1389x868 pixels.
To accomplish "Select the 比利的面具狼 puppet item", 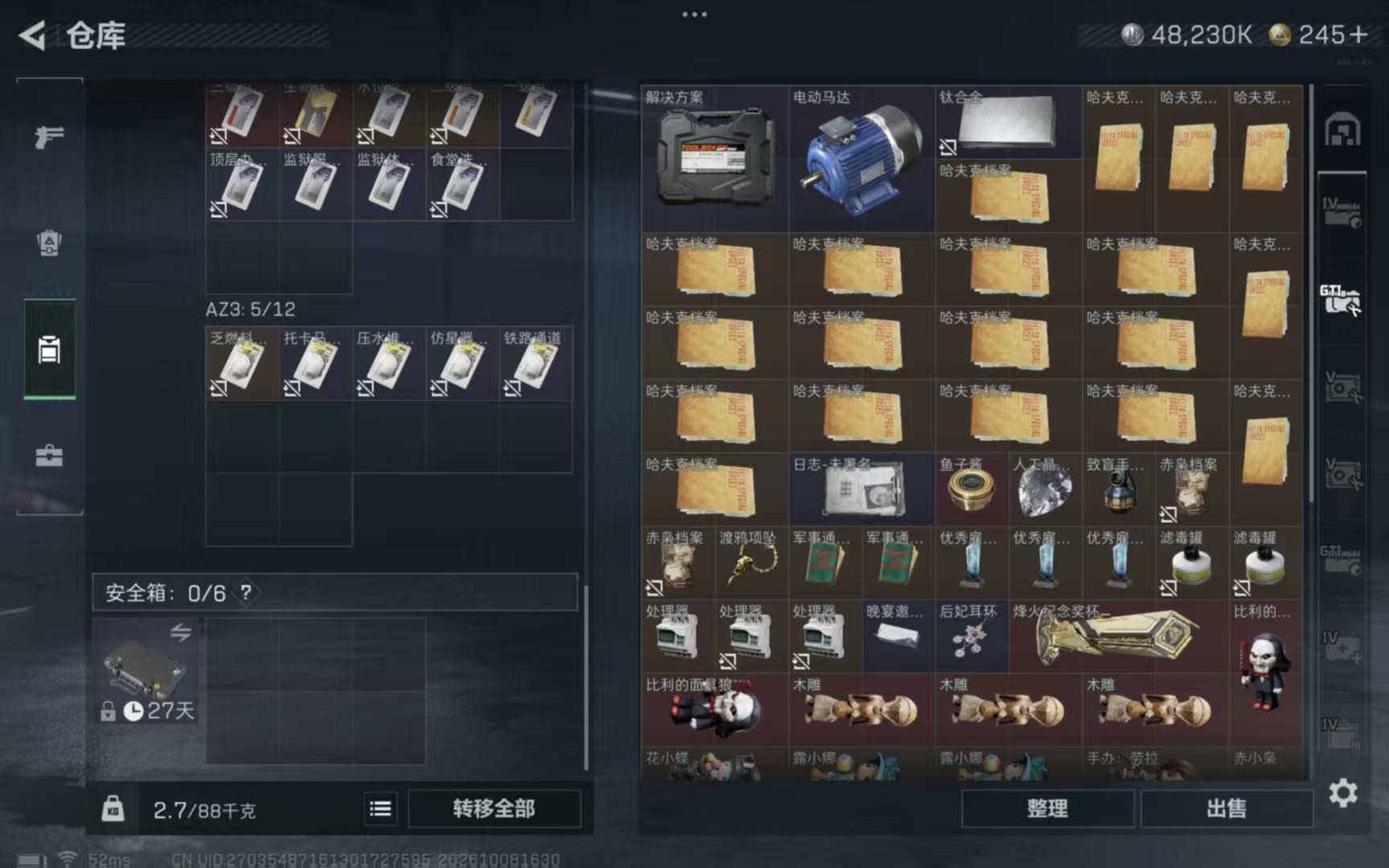I will (x=715, y=710).
